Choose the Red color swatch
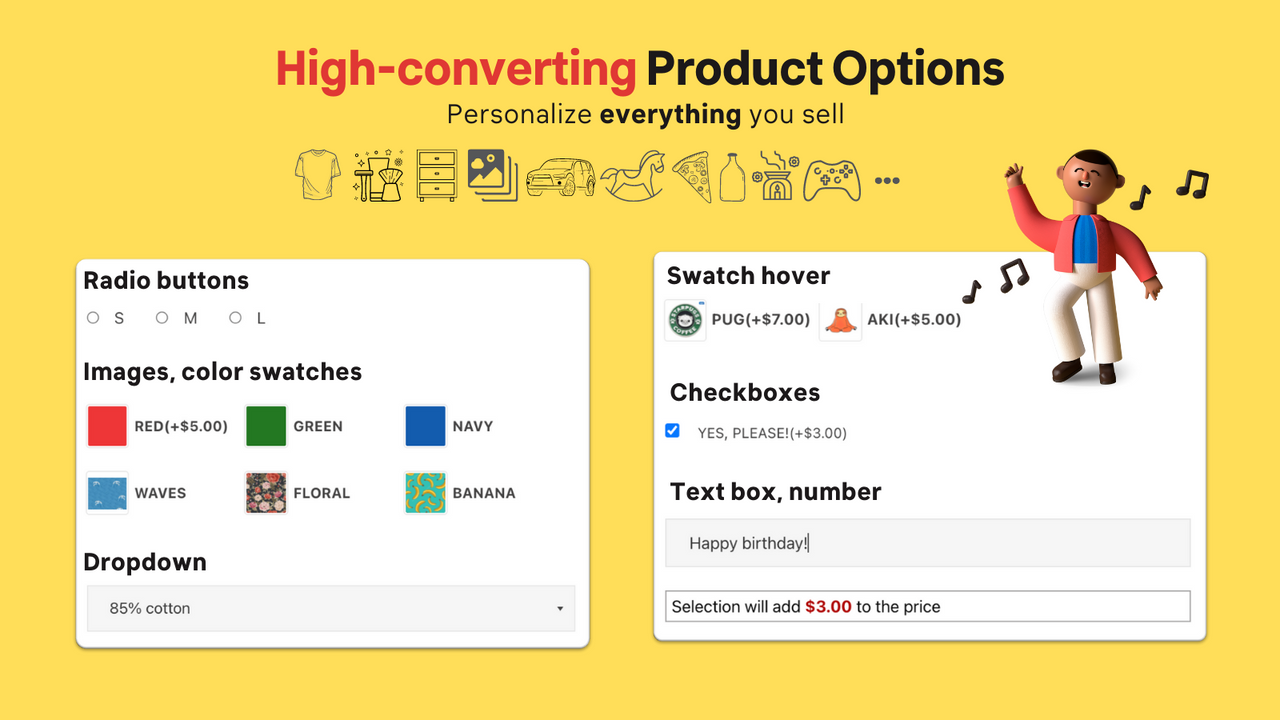Screen dimensions: 1280x720 [107, 426]
